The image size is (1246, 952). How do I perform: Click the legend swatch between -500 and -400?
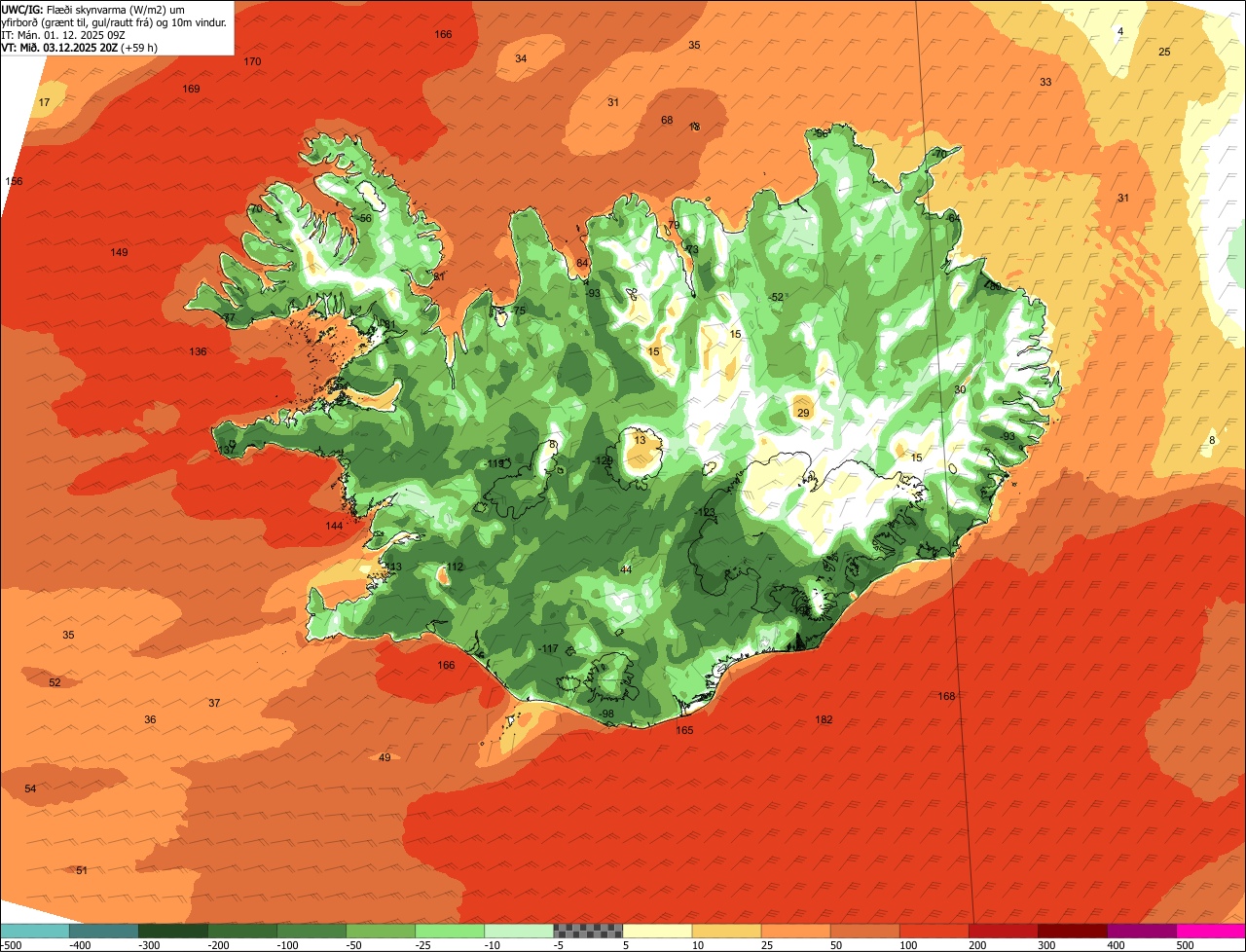(x=35, y=931)
